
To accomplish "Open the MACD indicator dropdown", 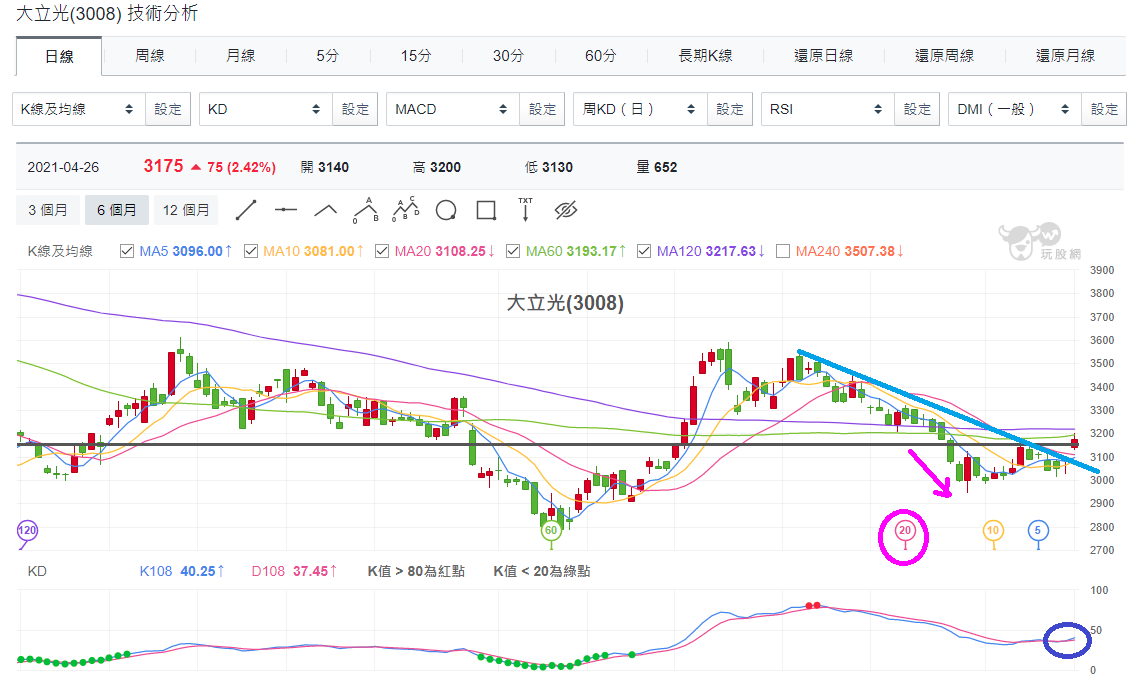I will pyautogui.click(x=453, y=109).
